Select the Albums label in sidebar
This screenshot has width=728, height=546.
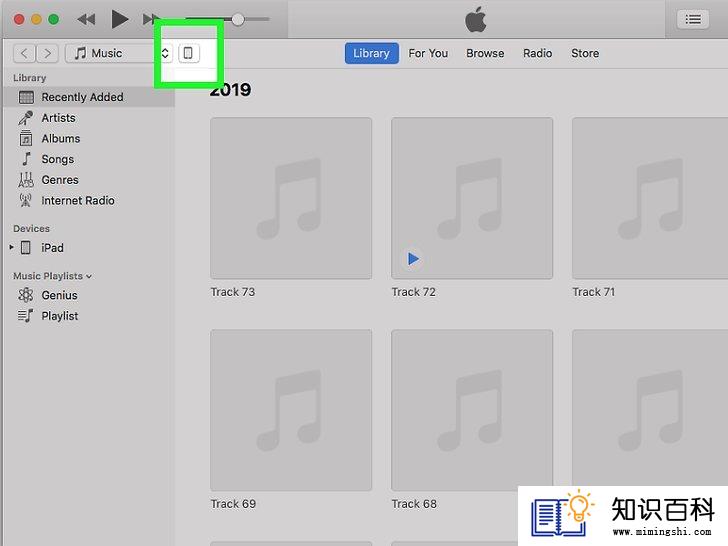[61, 138]
